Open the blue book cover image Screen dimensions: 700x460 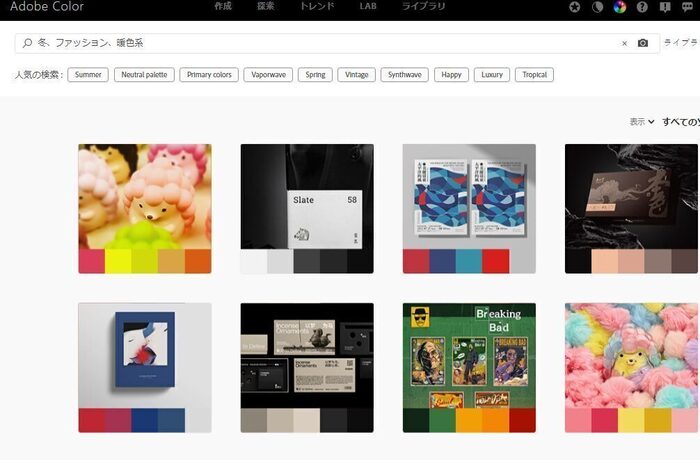click(145, 355)
